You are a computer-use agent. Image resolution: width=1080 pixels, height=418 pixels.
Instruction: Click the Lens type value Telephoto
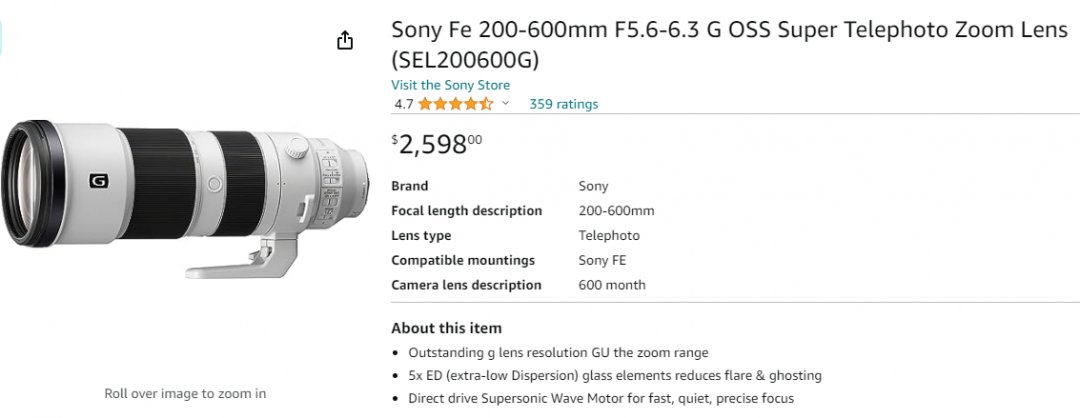click(x=609, y=236)
